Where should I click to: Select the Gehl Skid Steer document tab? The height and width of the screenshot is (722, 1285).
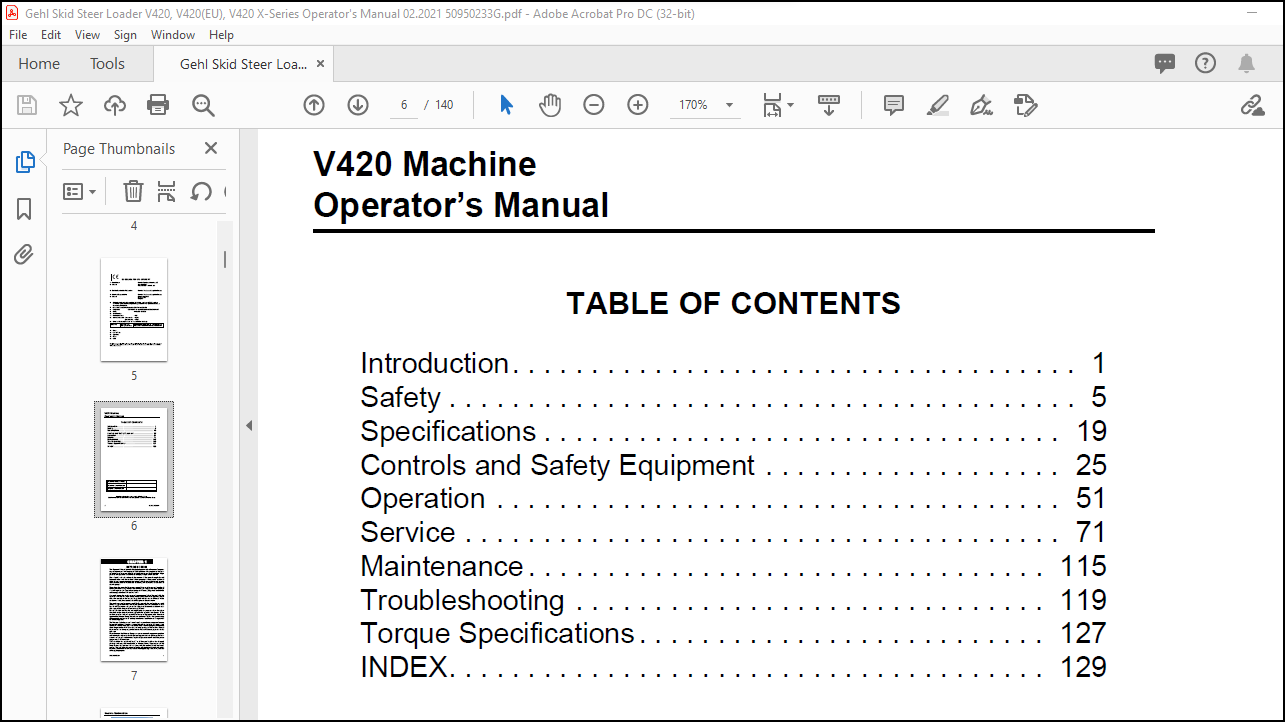coord(243,64)
